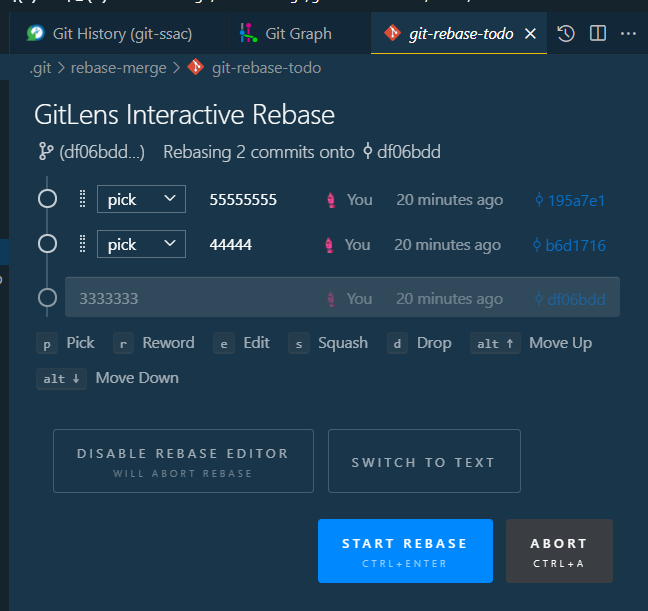Click the 'p' Pick shortcut key hint
Viewport: 648px width, 611px height.
[47, 344]
